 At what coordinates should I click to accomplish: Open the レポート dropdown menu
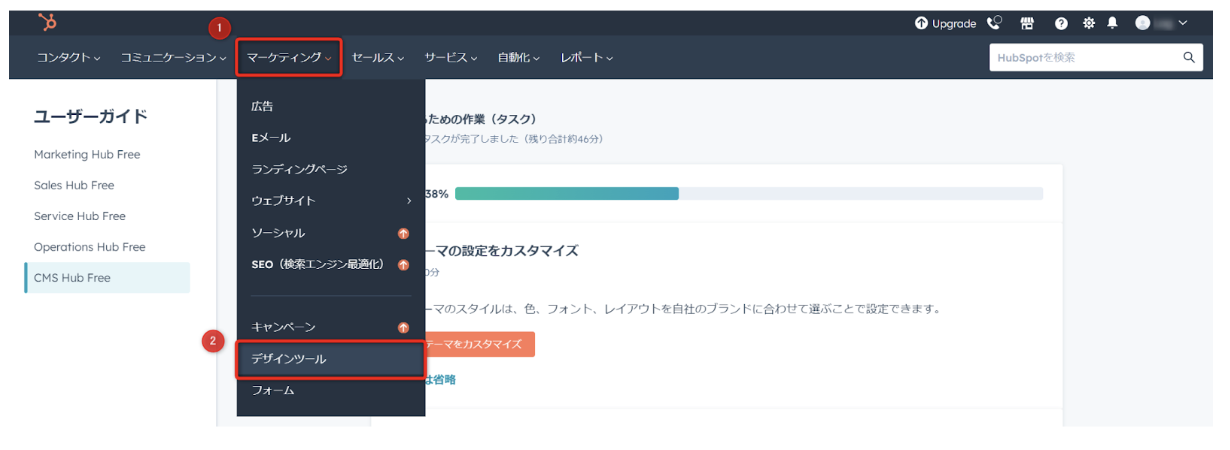tap(587, 58)
